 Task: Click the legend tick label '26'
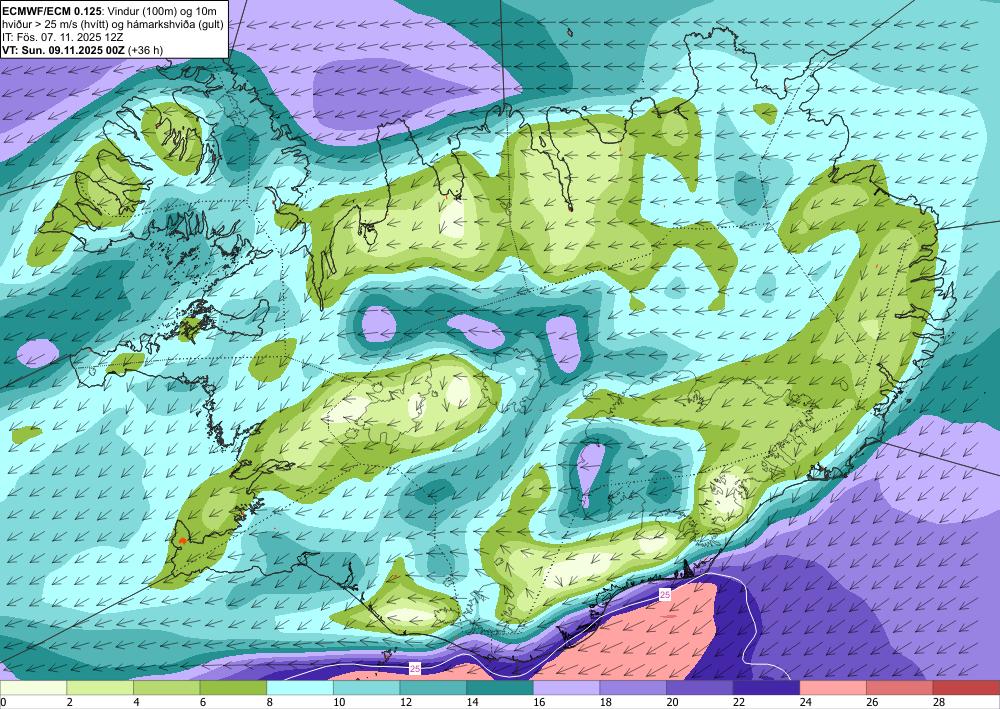[x=872, y=702]
